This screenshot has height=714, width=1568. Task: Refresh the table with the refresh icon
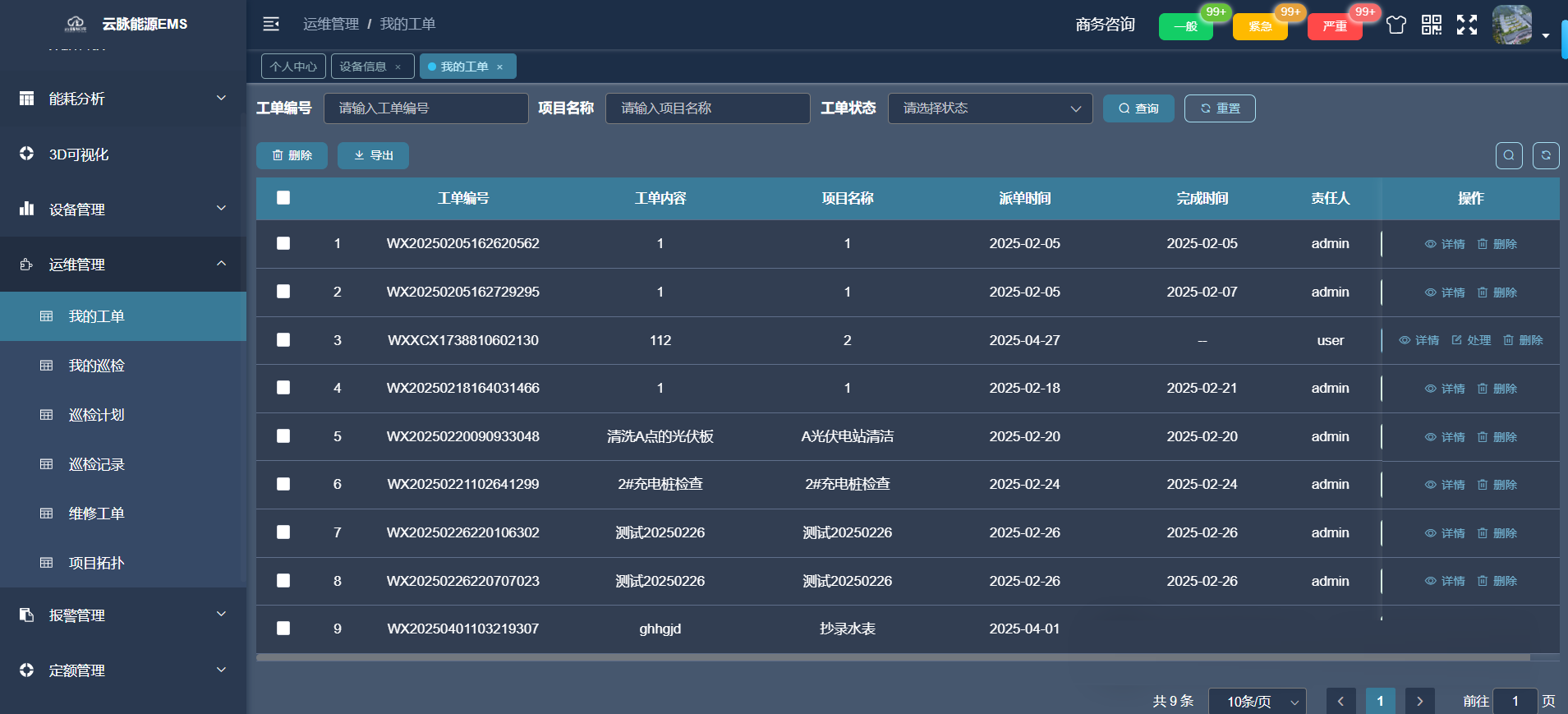pos(1546,155)
